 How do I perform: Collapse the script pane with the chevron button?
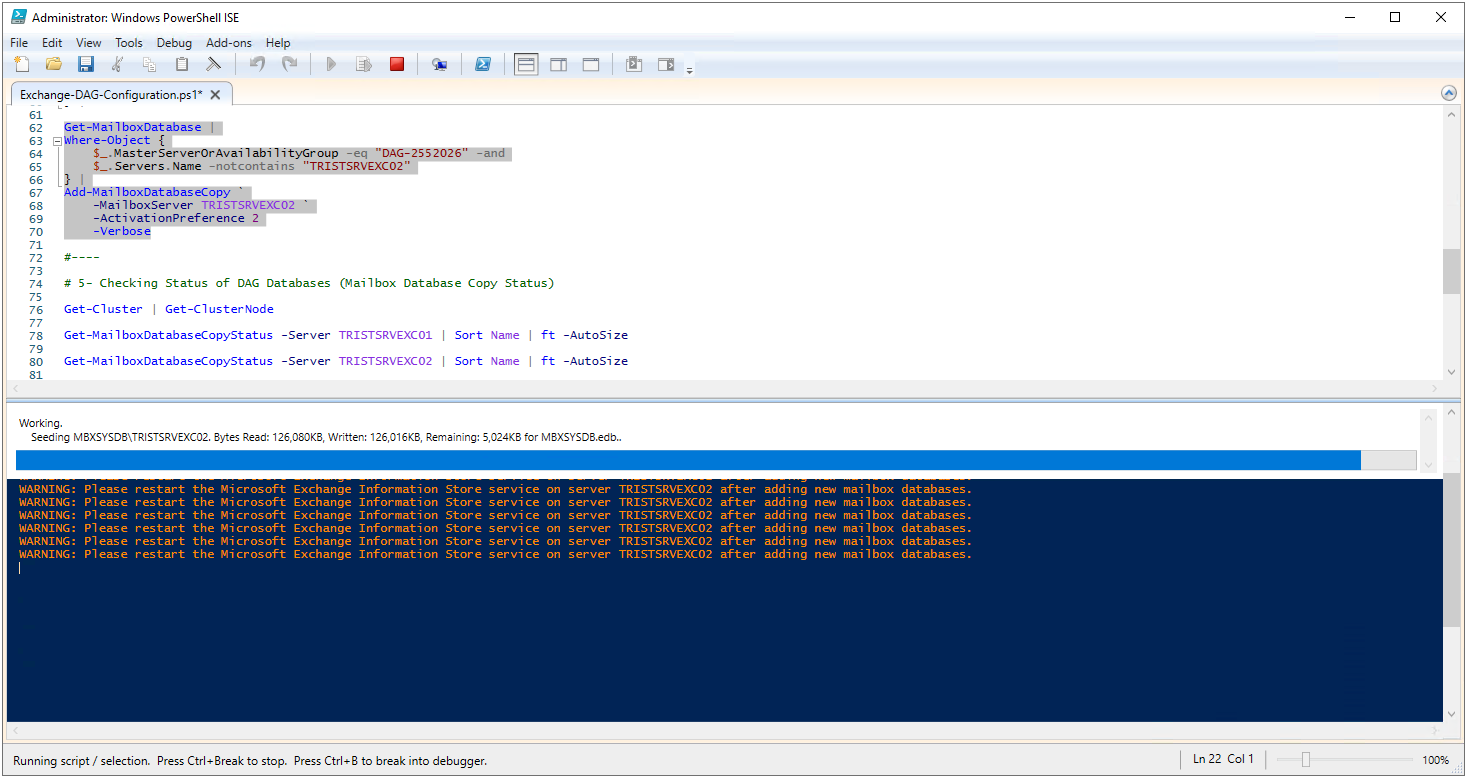(x=1449, y=93)
